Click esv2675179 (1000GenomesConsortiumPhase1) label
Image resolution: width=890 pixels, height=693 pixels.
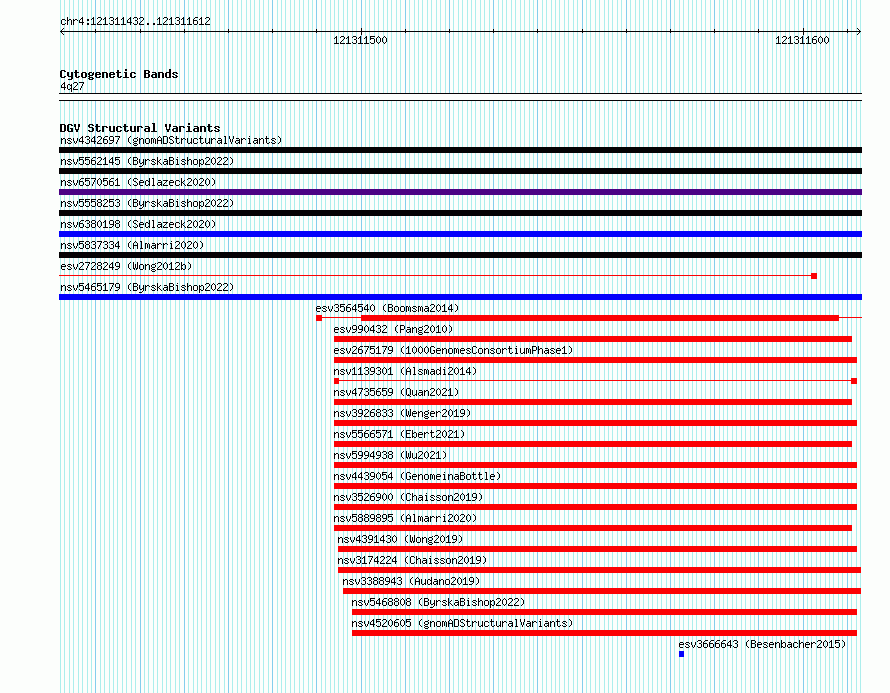[x=453, y=350]
